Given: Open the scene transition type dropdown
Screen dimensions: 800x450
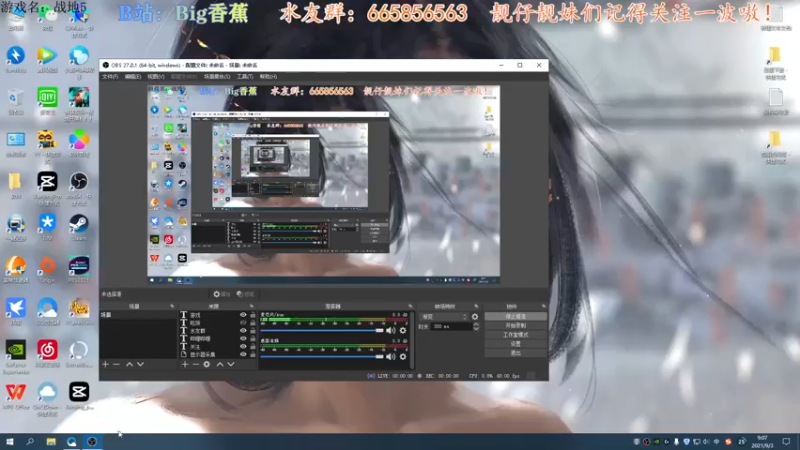Looking at the screenshot, I should click(x=444, y=317).
